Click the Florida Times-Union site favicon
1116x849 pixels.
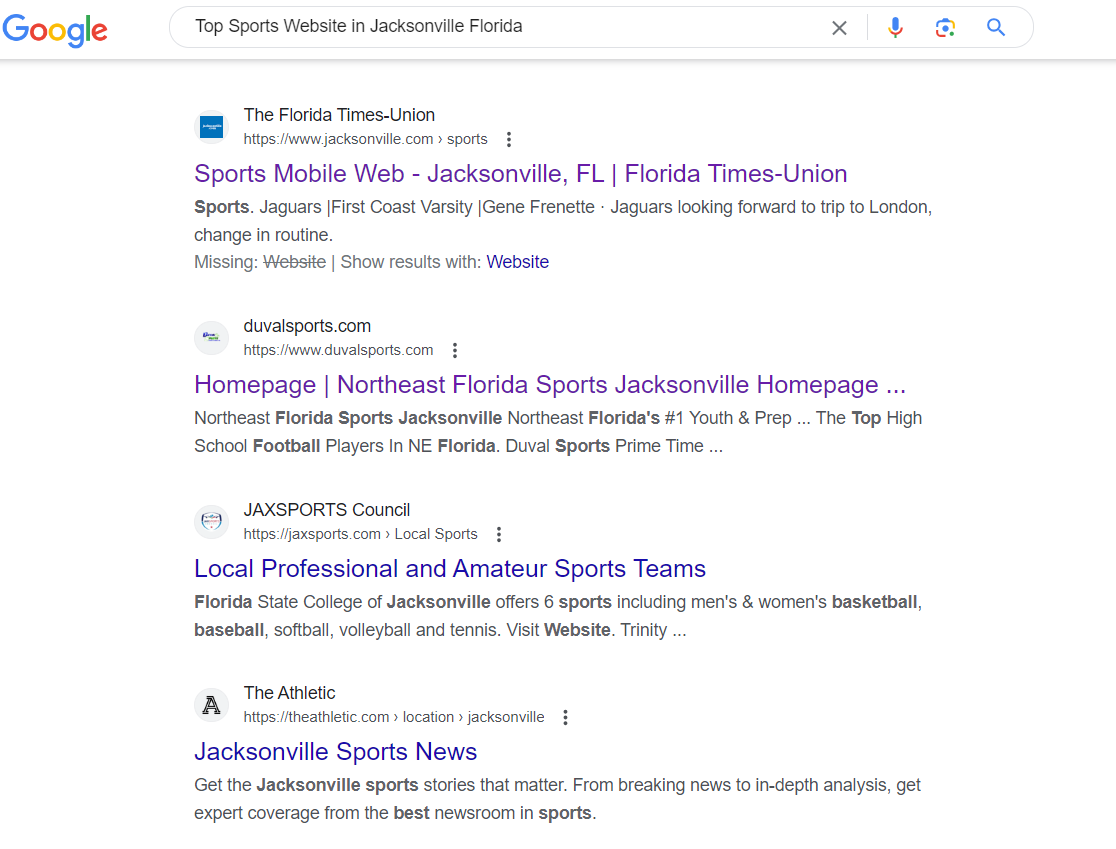click(211, 127)
